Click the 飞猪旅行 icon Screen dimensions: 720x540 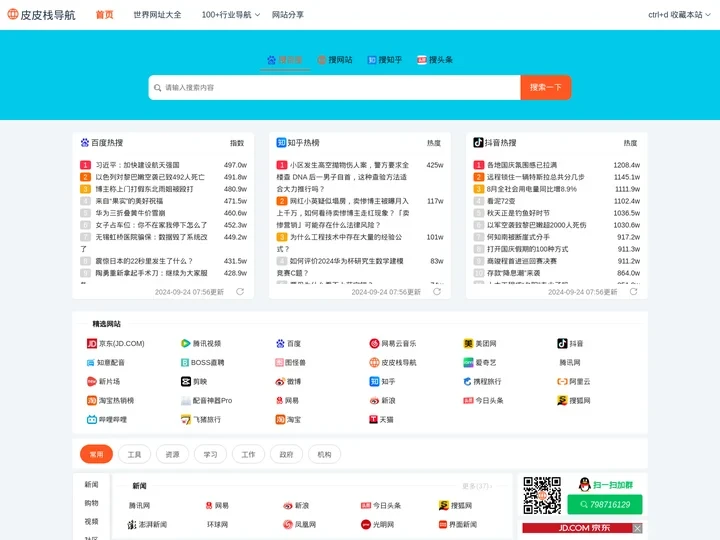(186, 420)
